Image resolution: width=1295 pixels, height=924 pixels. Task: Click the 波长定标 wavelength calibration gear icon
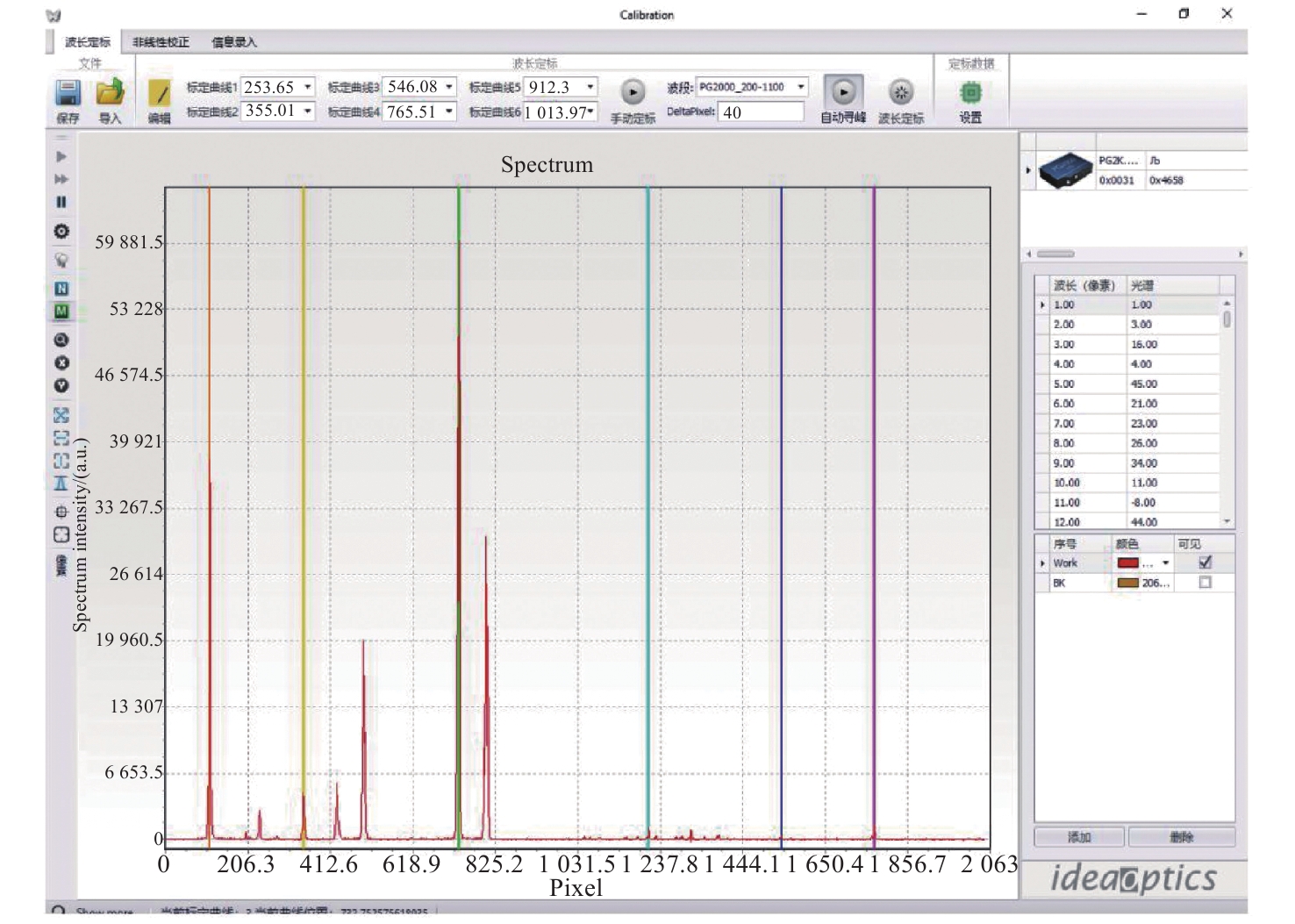pyautogui.click(x=901, y=92)
